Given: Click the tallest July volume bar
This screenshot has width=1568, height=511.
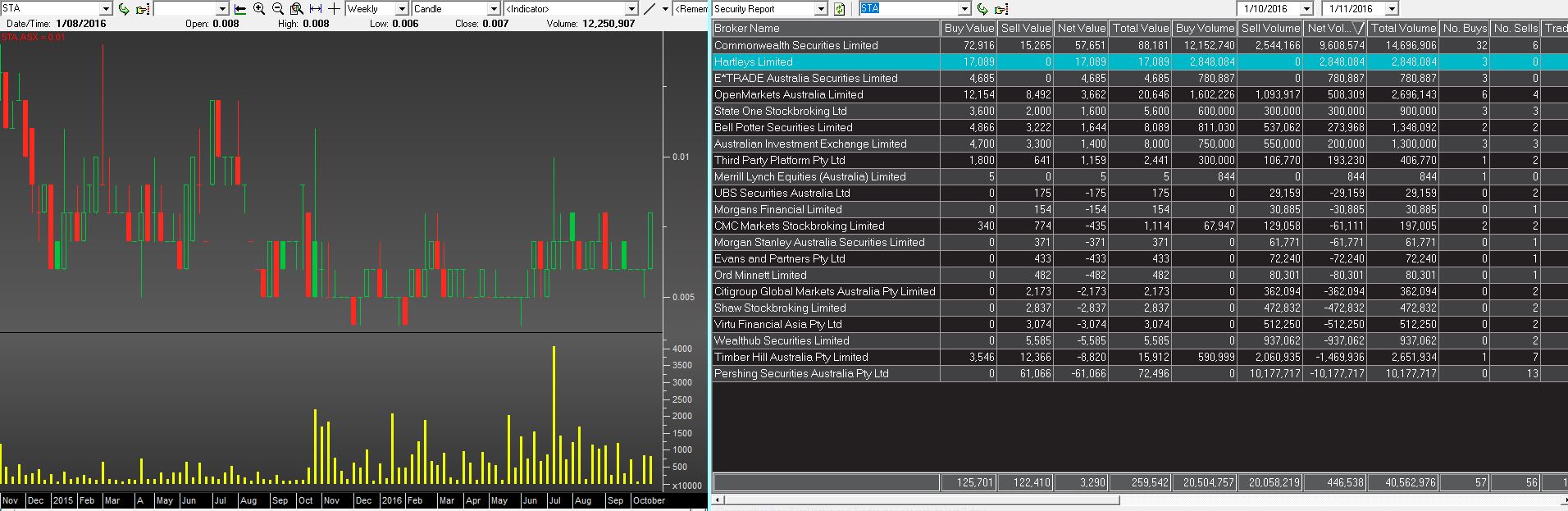Looking at the screenshot, I should pos(554,415).
